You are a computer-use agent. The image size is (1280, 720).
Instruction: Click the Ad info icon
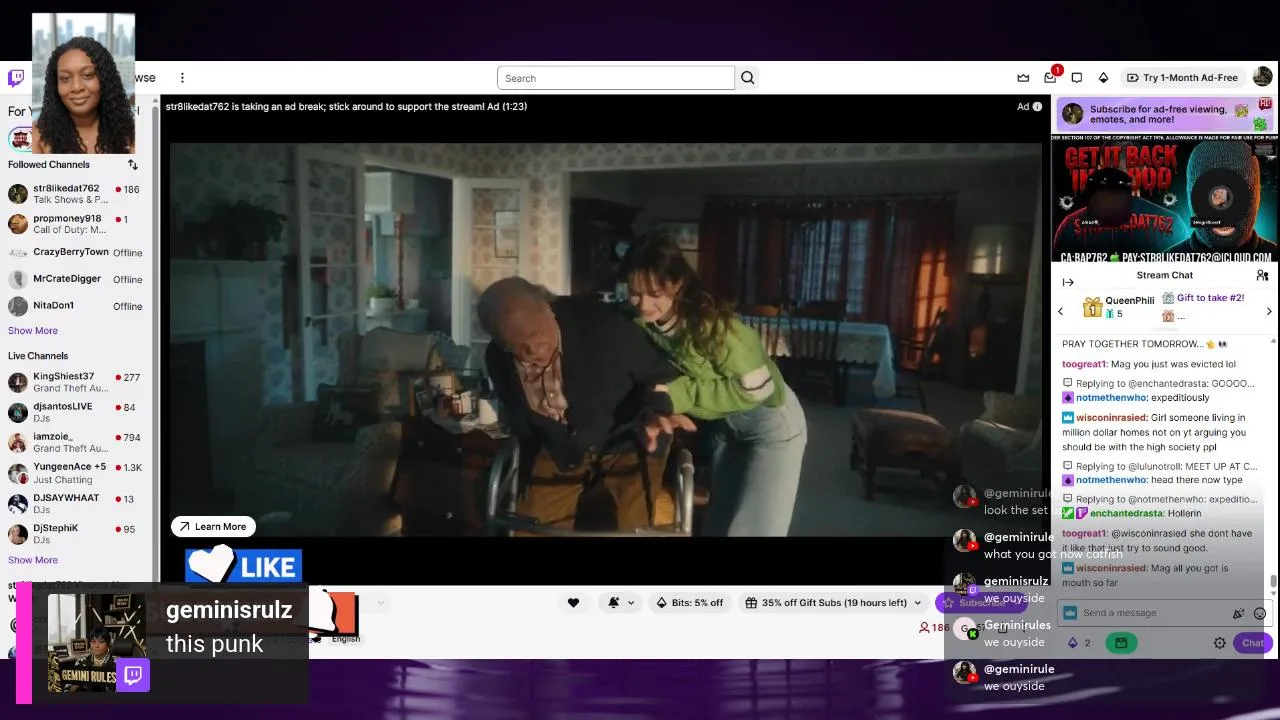point(1037,107)
